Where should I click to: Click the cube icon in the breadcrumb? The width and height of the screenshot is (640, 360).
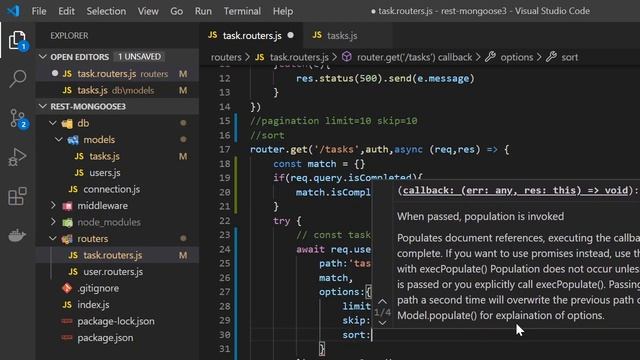(x=347, y=57)
